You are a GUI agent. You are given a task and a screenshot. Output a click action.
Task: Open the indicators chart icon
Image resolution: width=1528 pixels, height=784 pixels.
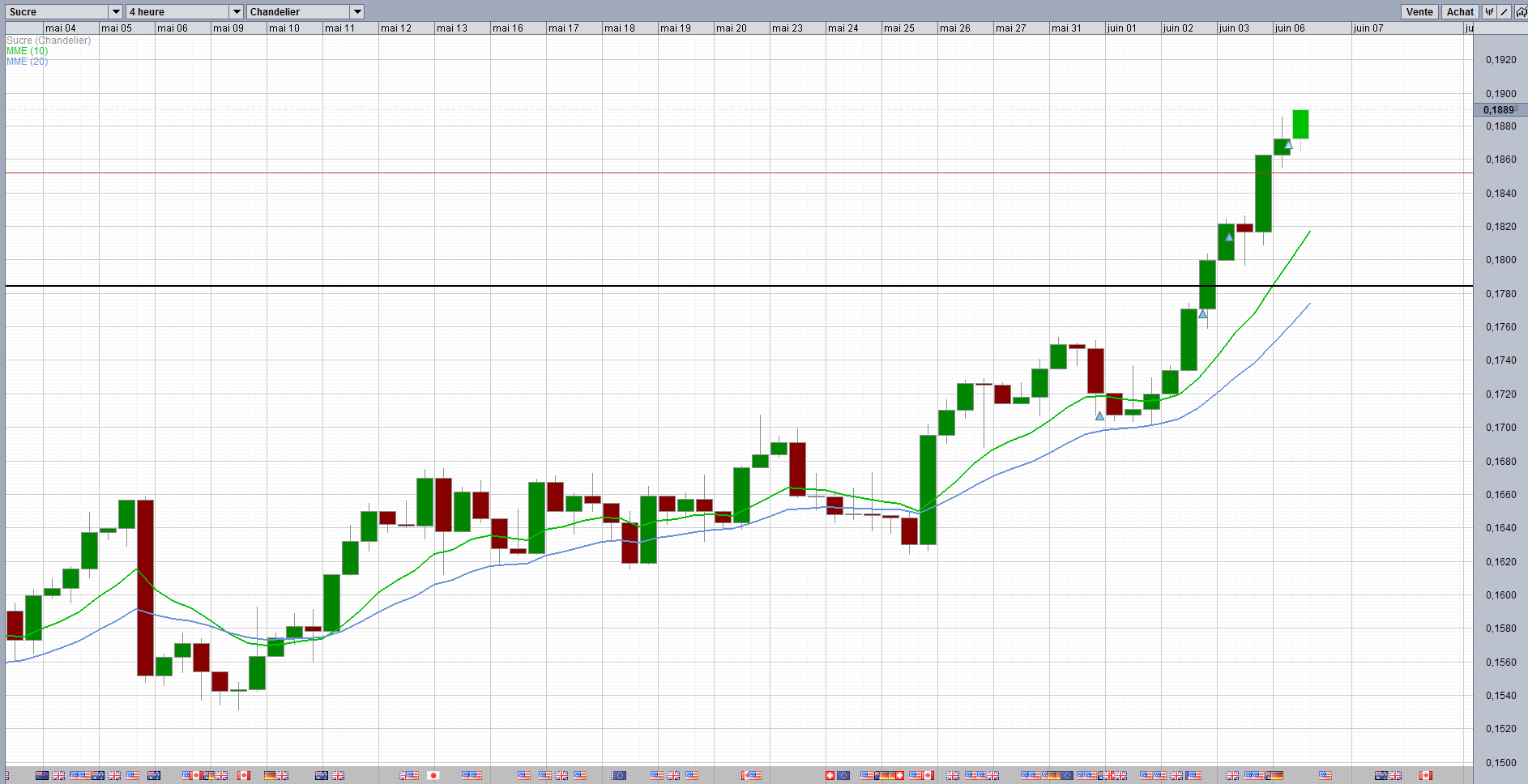[x=1522, y=11]
